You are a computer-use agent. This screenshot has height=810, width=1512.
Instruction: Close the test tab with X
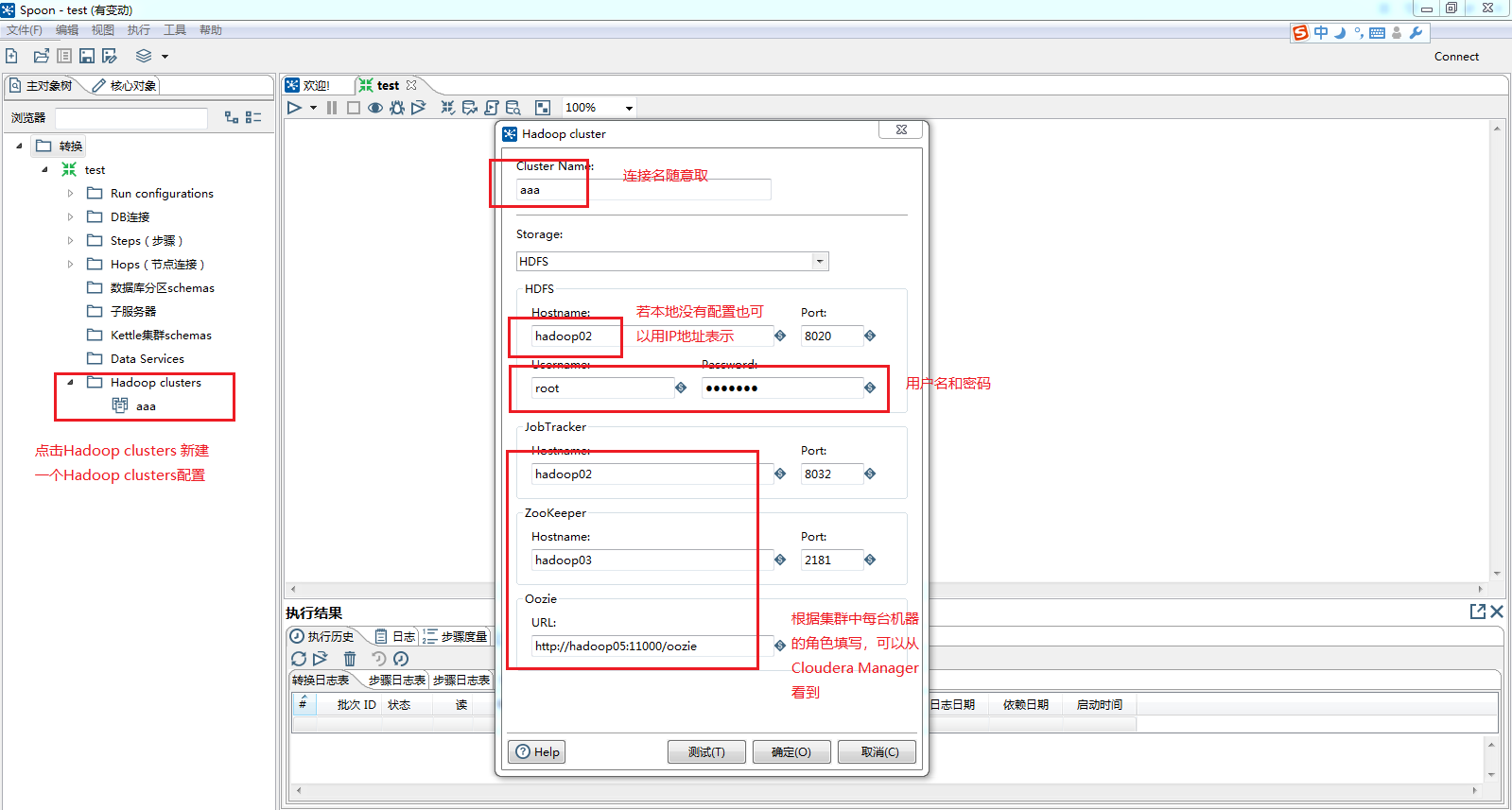pyautogui.click(x=411, y=85)
